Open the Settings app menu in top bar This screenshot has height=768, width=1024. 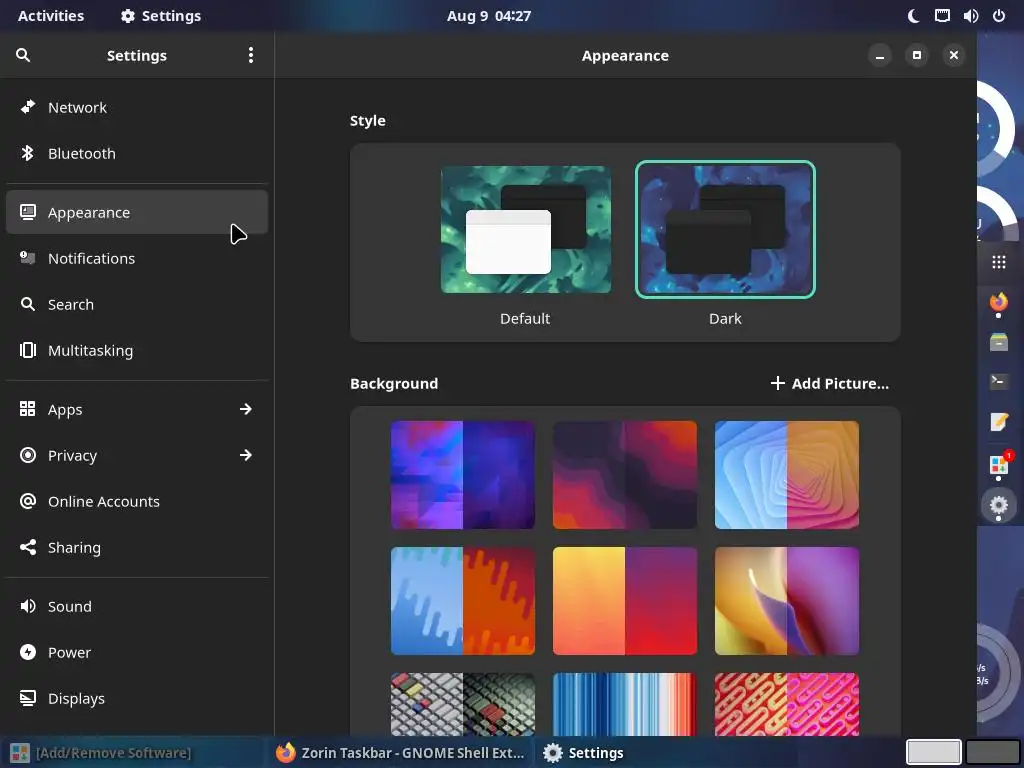(x=161, y=16)
